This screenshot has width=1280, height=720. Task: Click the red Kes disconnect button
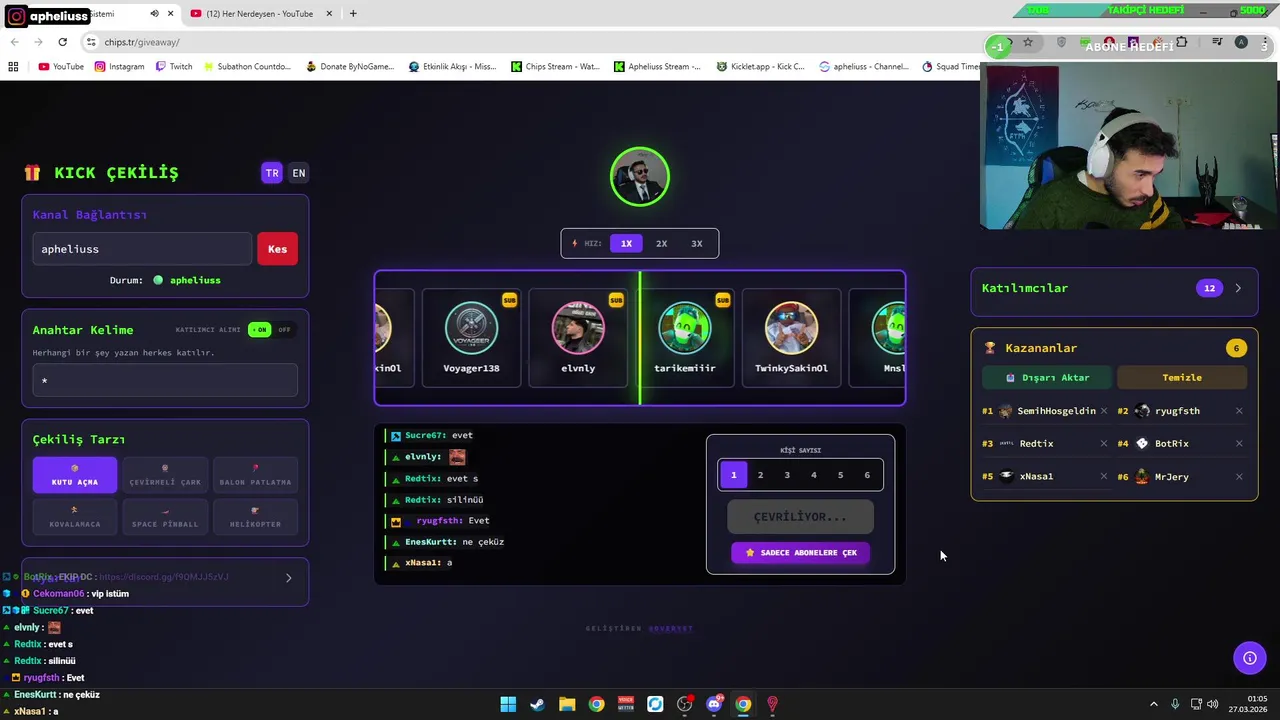[278, 249]
